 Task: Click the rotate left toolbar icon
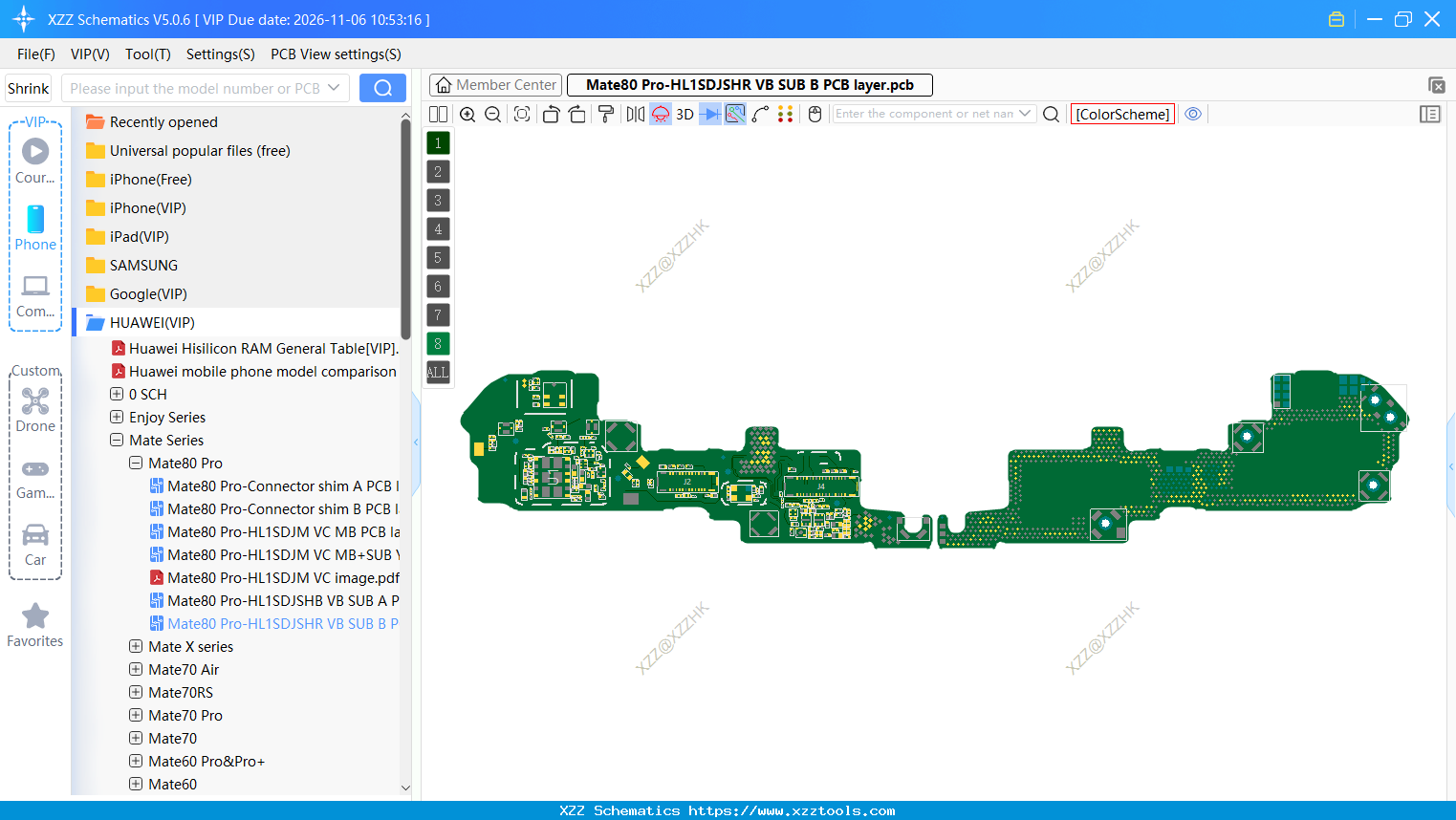click(x=551, y=114)
